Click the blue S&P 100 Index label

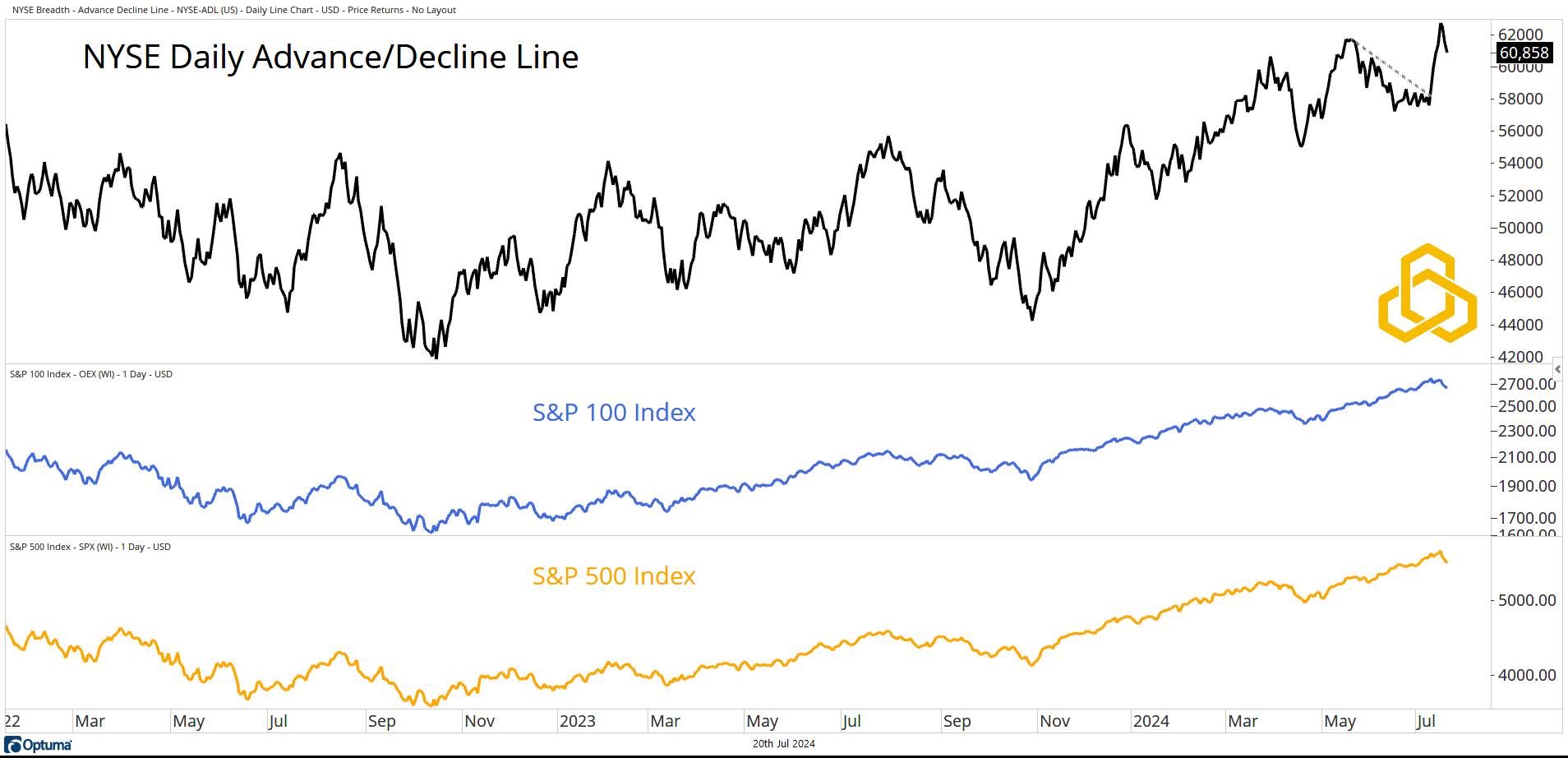pyautogui.click(x=613, y=412)
